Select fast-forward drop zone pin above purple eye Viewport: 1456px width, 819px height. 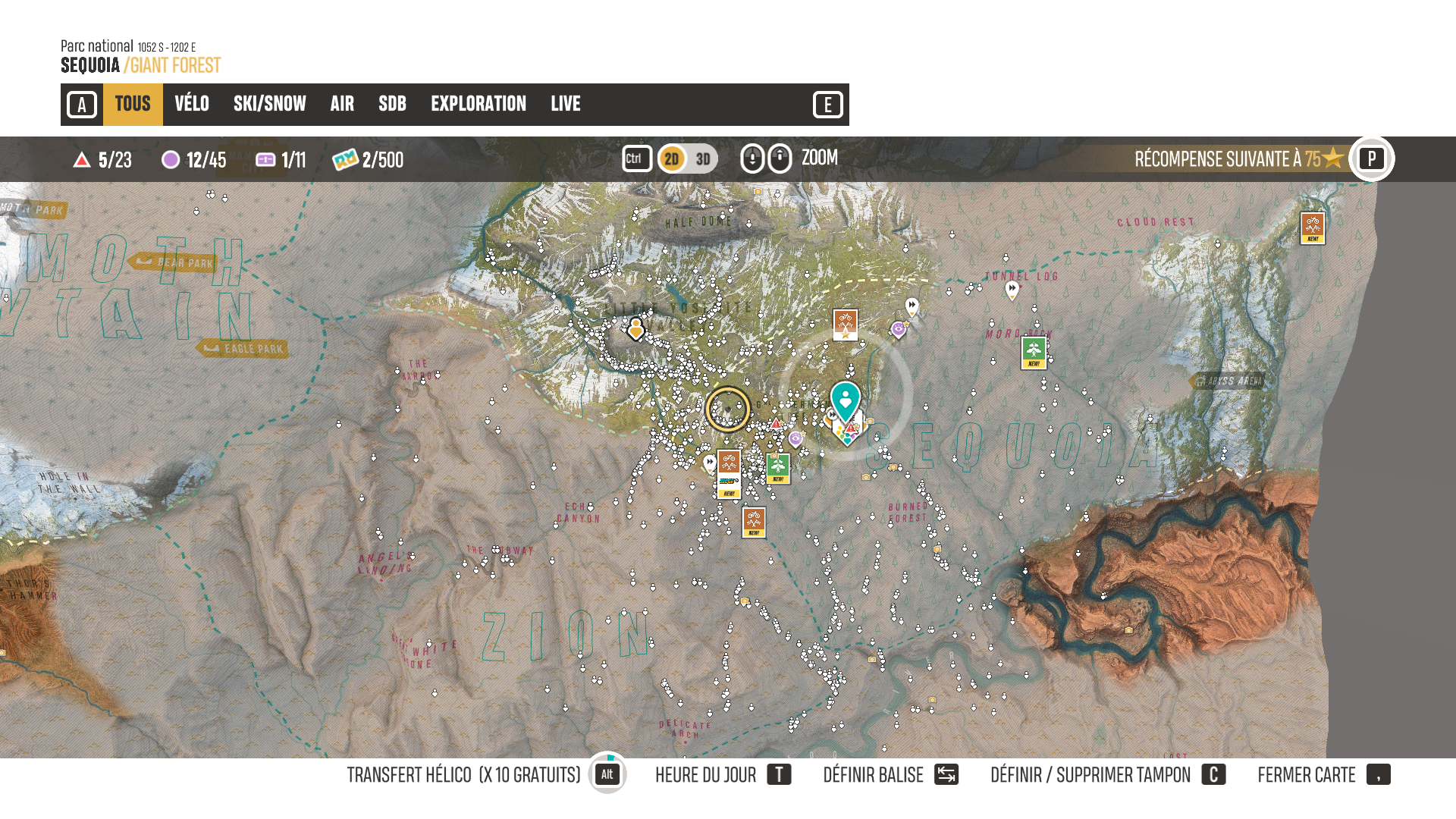(x=912, y=306)
